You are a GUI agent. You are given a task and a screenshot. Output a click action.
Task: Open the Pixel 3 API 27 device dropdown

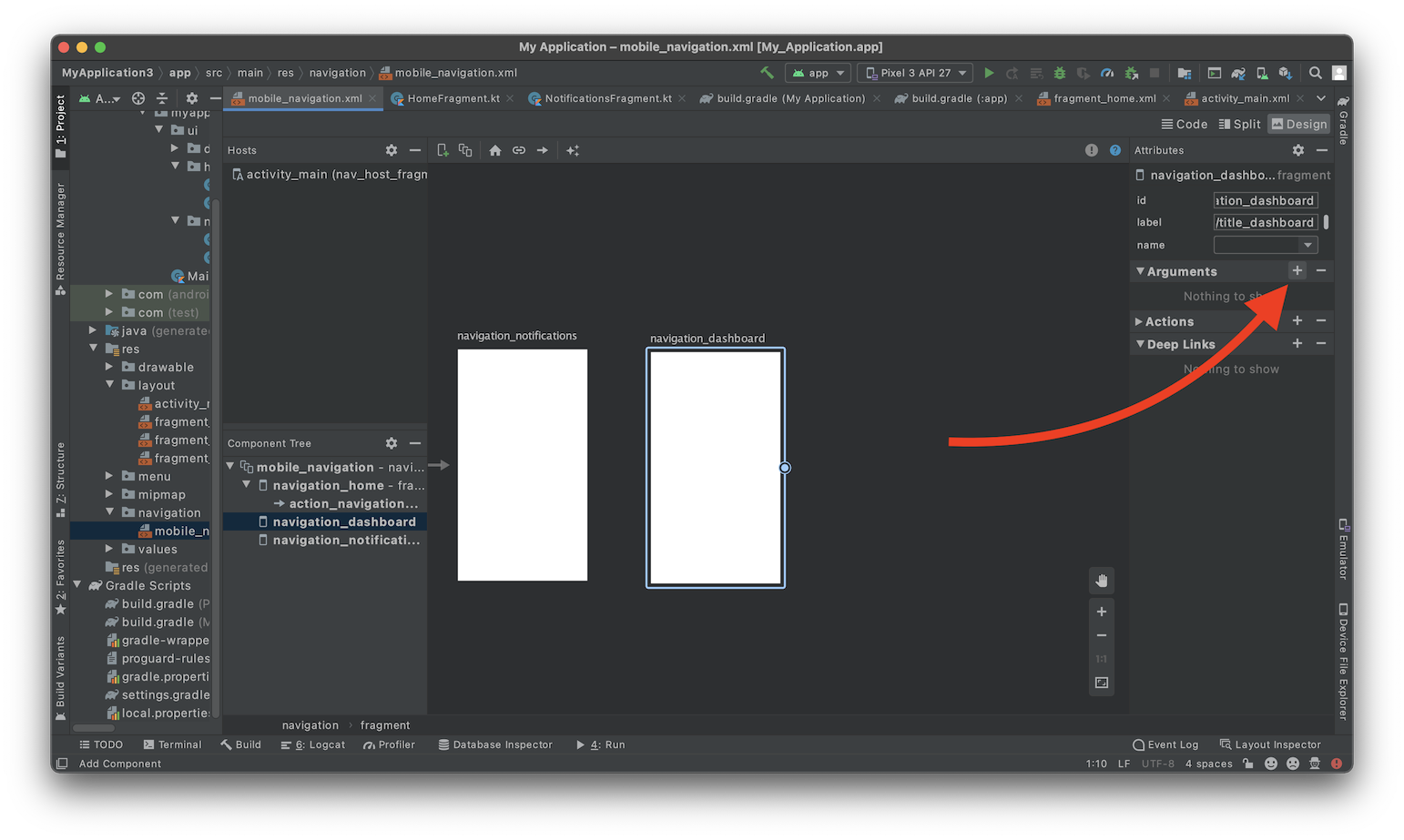[x=915, y=73]
